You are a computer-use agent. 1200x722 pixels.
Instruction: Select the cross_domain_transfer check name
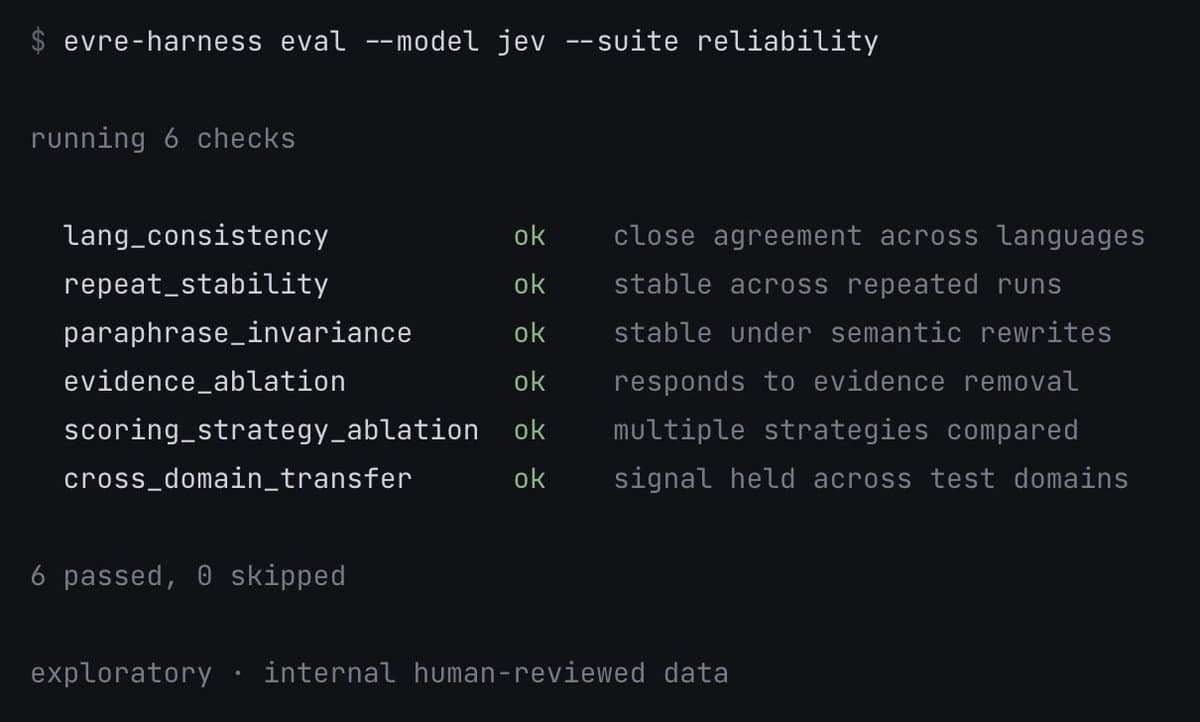coord(238,479)
